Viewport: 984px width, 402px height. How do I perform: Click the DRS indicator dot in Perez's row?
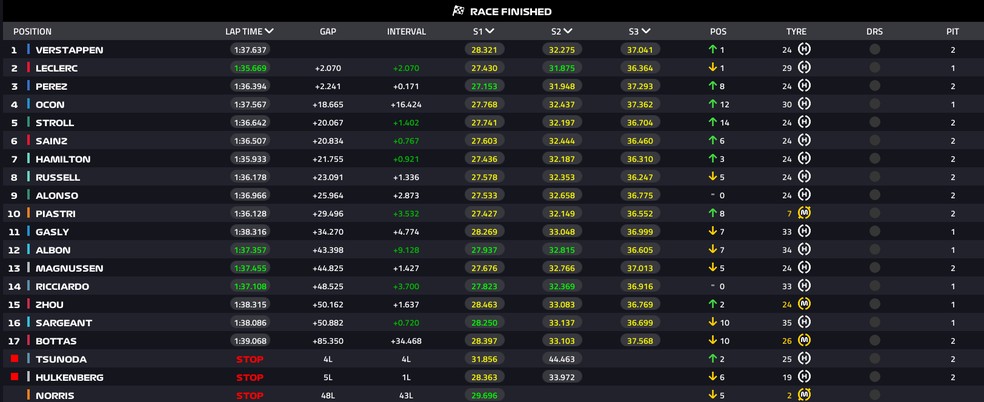point(874,86)
